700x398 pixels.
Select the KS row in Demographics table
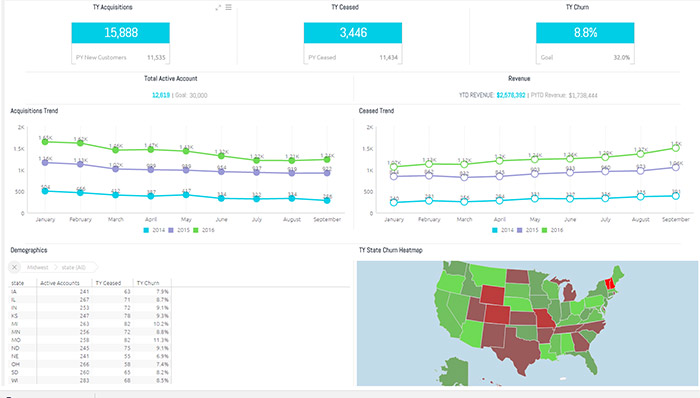90,315
